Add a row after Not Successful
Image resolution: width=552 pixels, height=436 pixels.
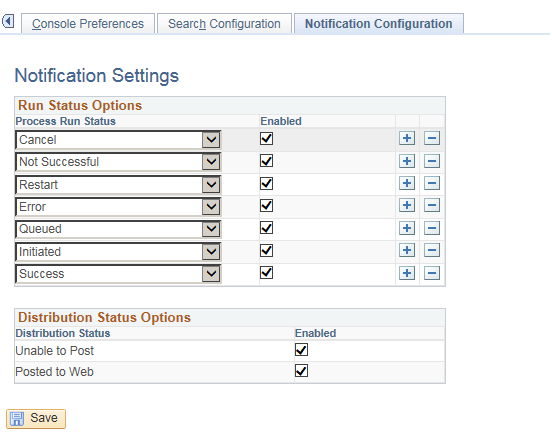(407, 161)
